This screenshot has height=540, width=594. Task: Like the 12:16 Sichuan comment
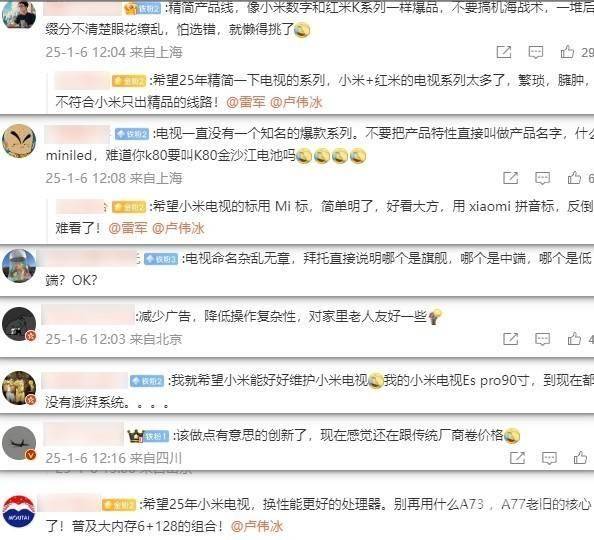[580, 457]
